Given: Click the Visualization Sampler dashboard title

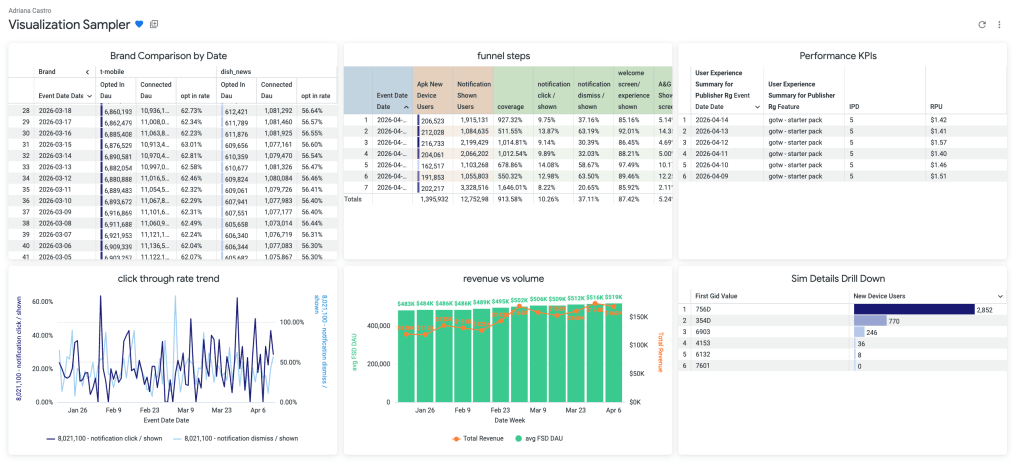Looking at the screenshot, I should [69, 24].
